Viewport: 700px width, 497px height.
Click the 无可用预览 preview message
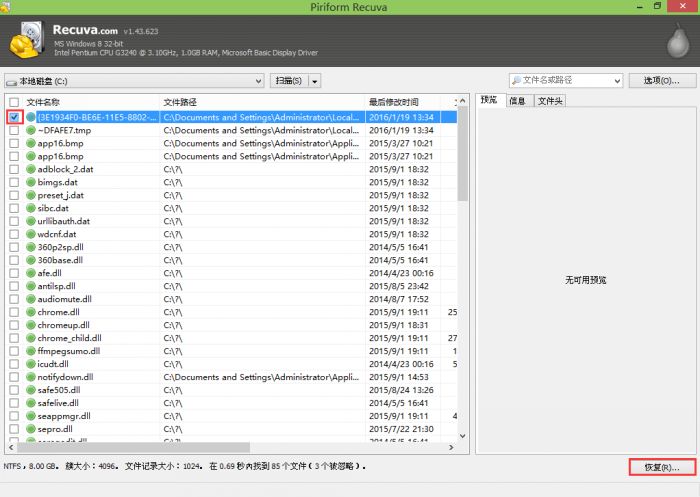coord(586,280)
